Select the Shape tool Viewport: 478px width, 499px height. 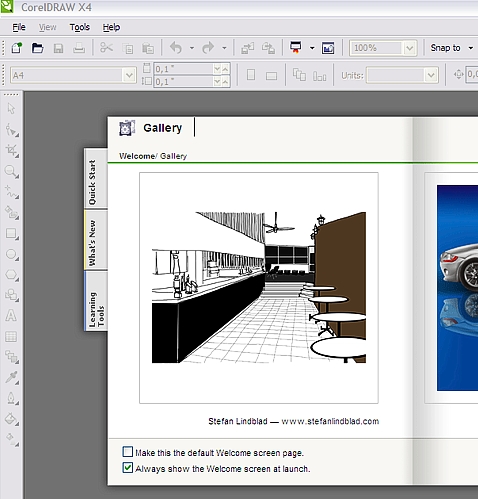(12, 130)
